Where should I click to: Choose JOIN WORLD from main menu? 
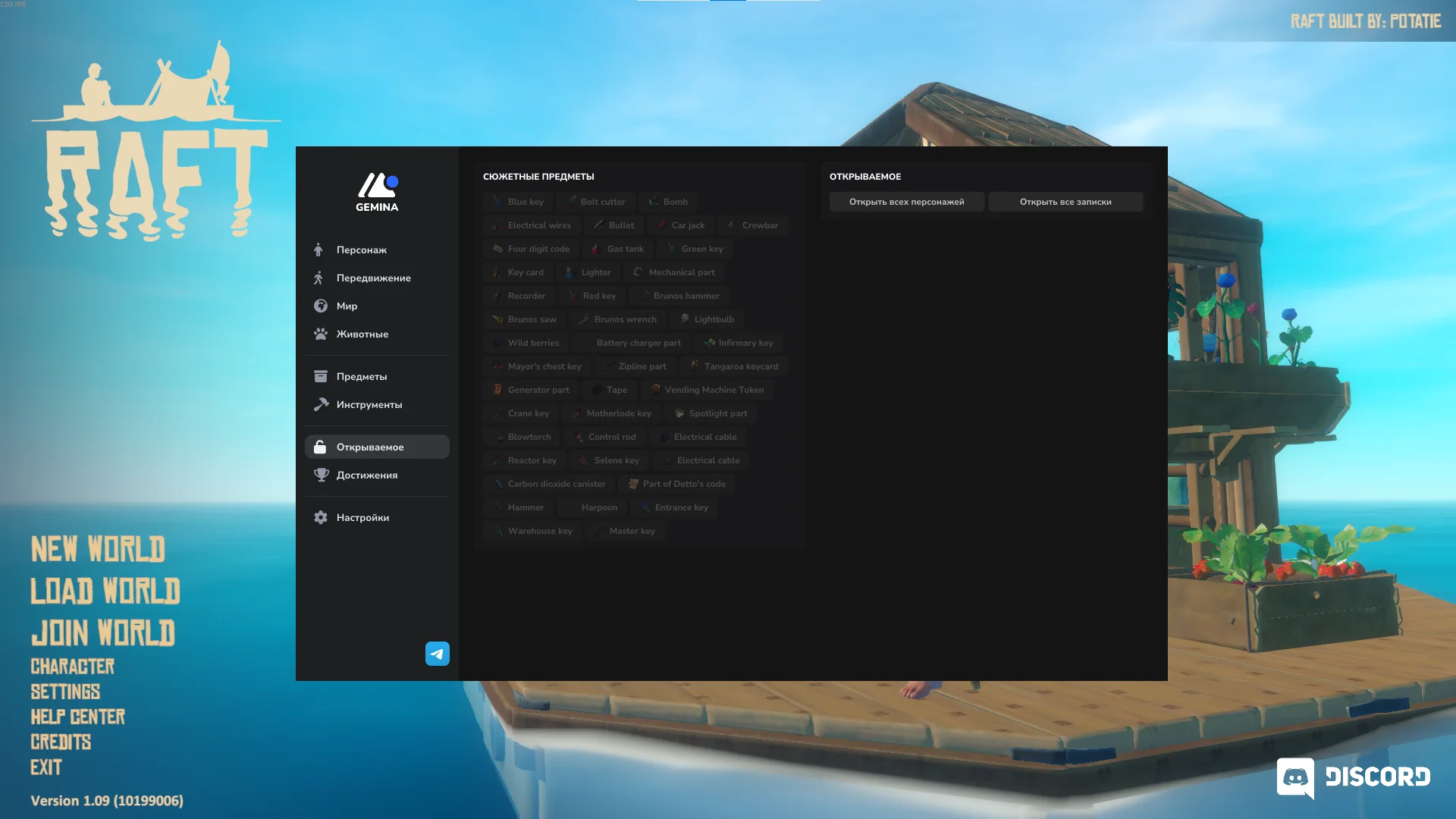pos(103,632)
